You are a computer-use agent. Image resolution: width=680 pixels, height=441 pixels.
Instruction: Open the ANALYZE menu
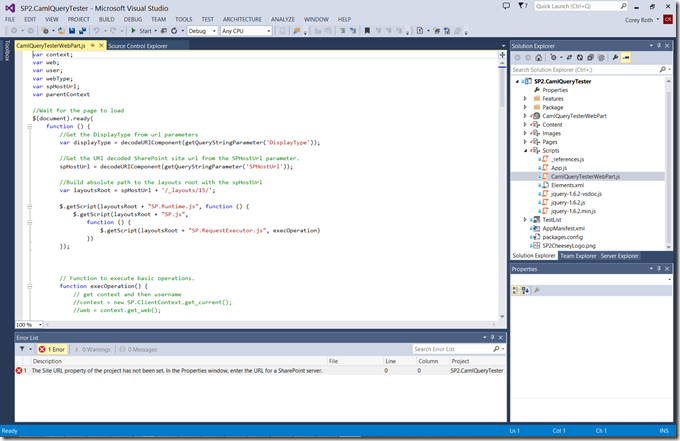pyautogui.click(x=283, y=20)
